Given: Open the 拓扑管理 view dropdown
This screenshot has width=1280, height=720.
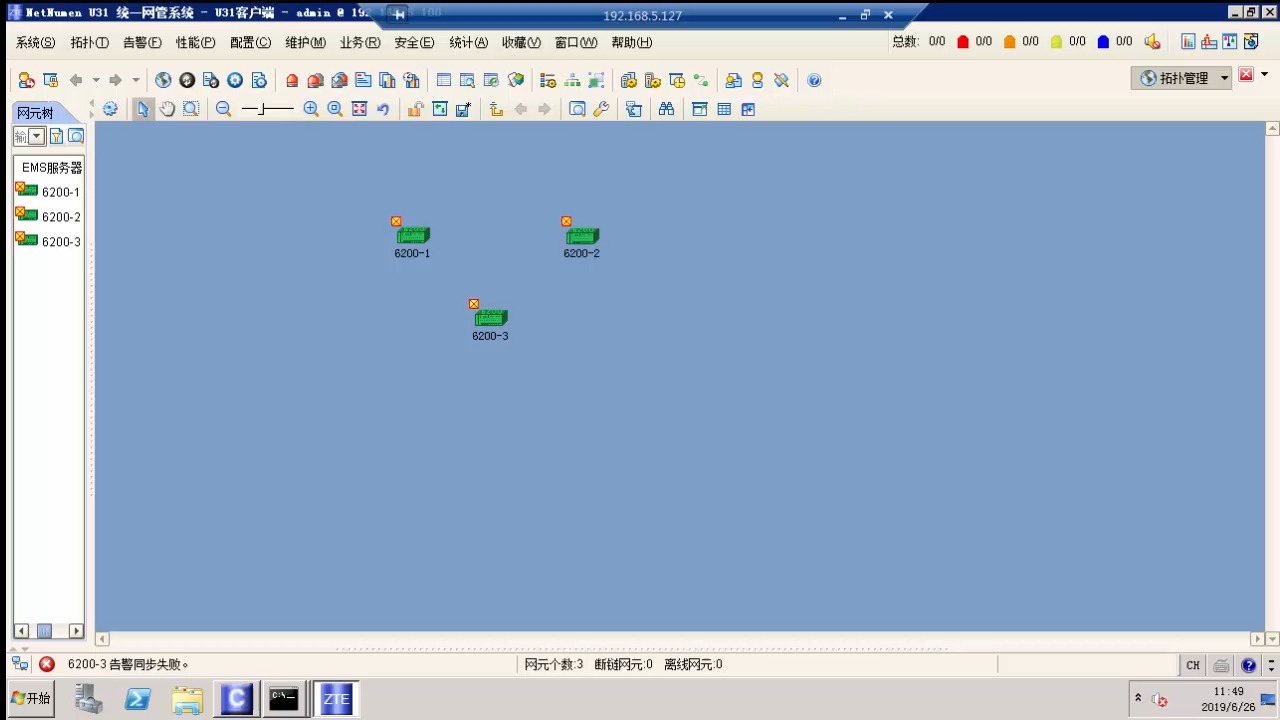Looking at the screenshot, I should click(1225, 78).
